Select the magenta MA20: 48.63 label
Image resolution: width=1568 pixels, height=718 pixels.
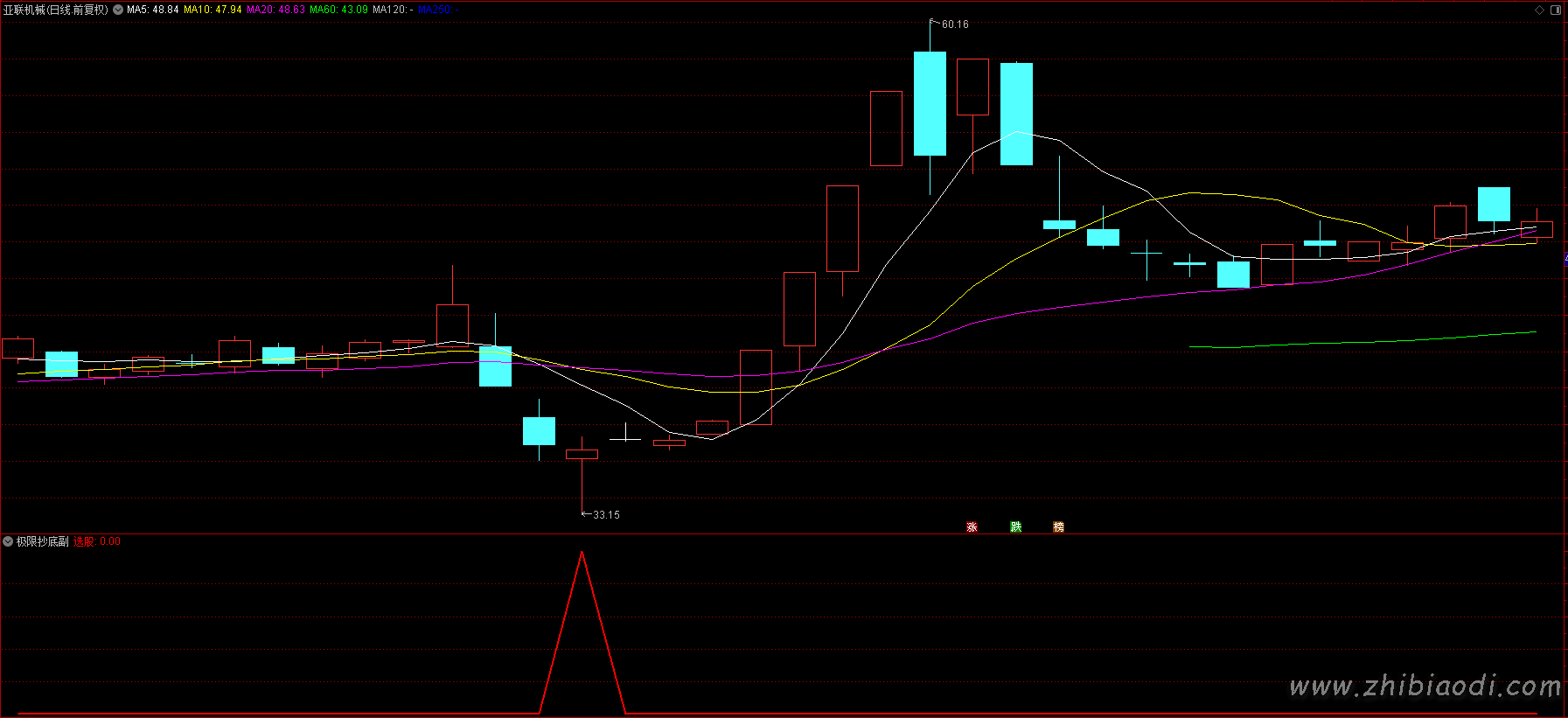(x=275, y=10)
